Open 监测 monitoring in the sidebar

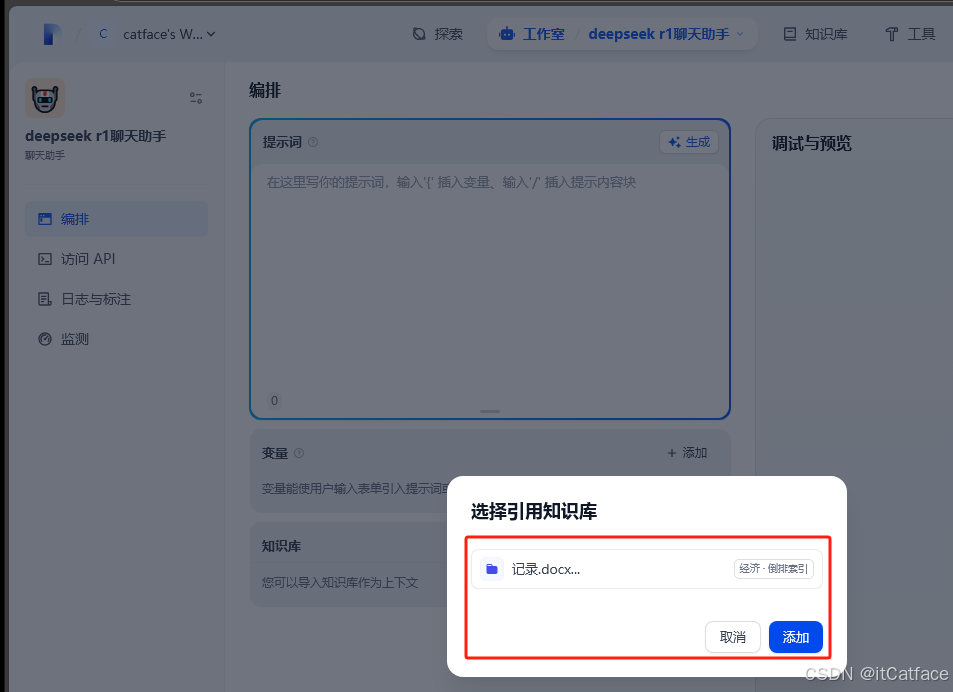coord(117,339)
